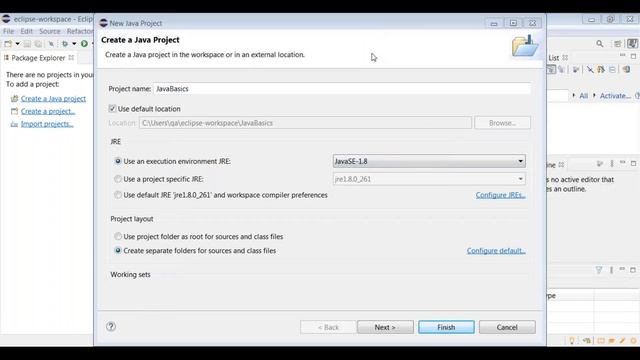Click the last Task List toolbar icon

point(627,70)
